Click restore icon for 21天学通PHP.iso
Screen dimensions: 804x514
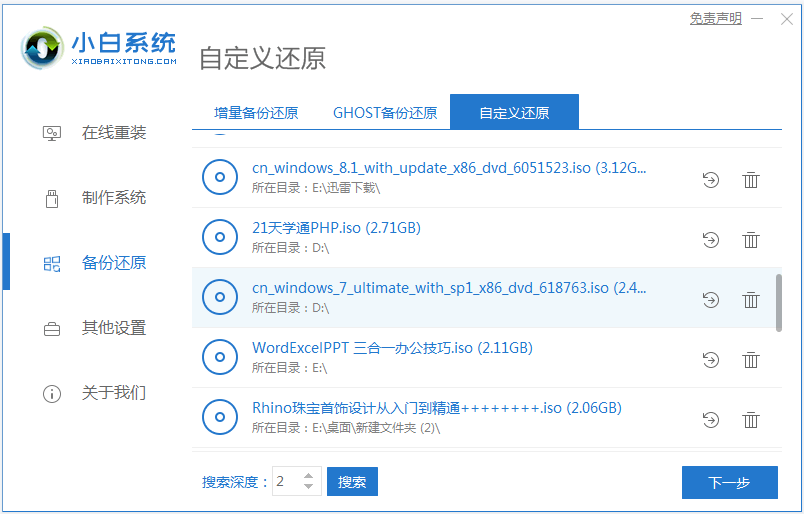point(711,240)
